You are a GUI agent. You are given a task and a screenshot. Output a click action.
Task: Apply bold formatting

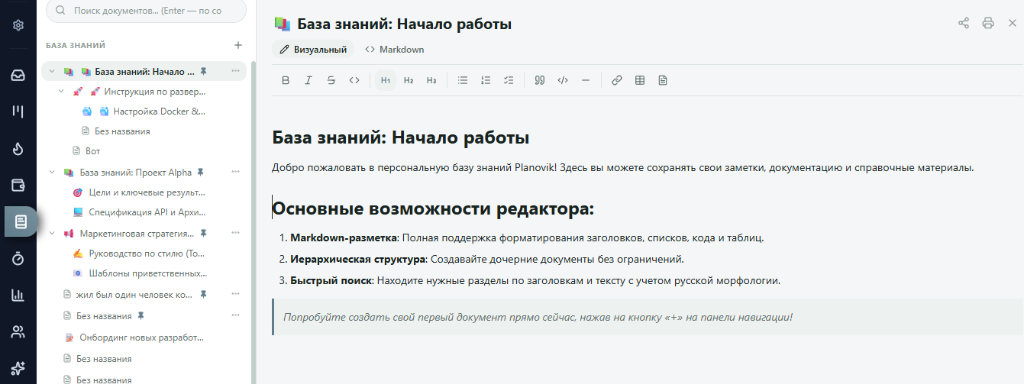point(285,80)
